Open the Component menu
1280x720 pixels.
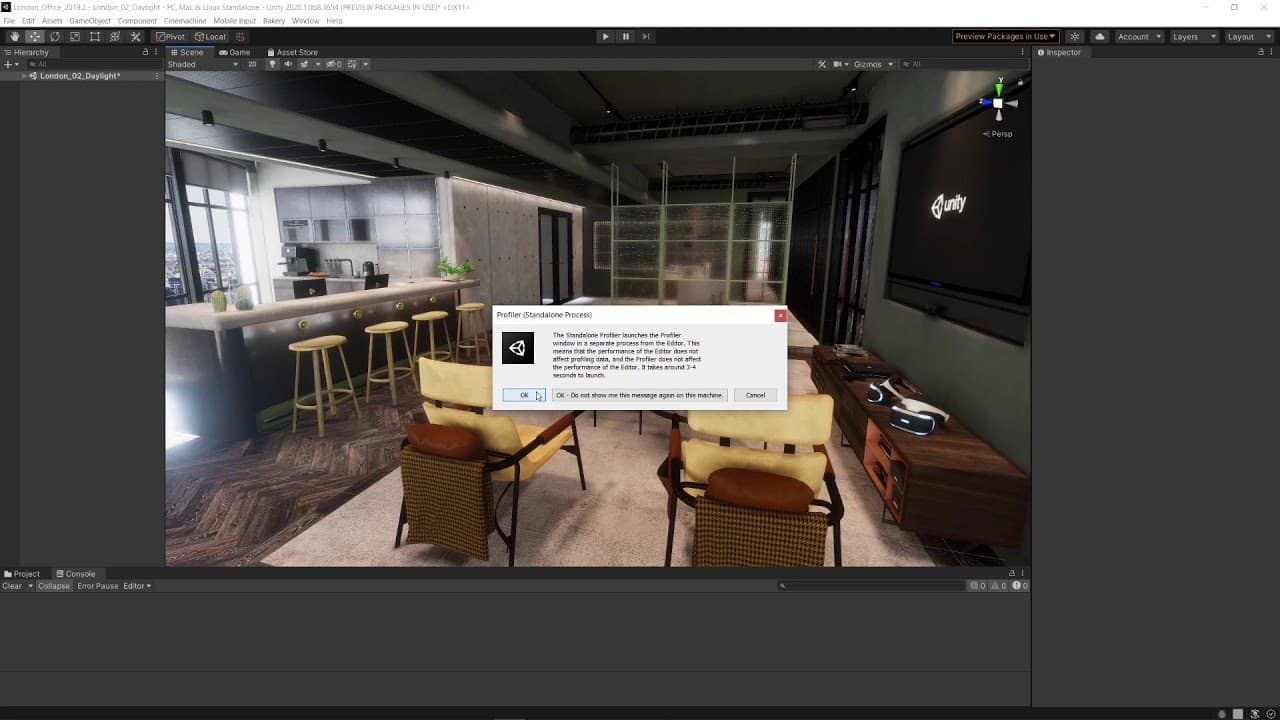point(137,21)
